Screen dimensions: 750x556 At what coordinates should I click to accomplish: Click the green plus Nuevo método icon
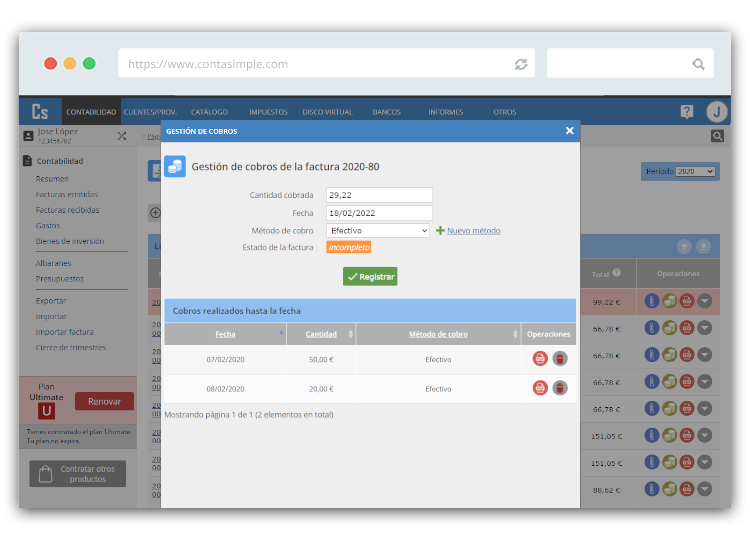(x=440, y=231)
